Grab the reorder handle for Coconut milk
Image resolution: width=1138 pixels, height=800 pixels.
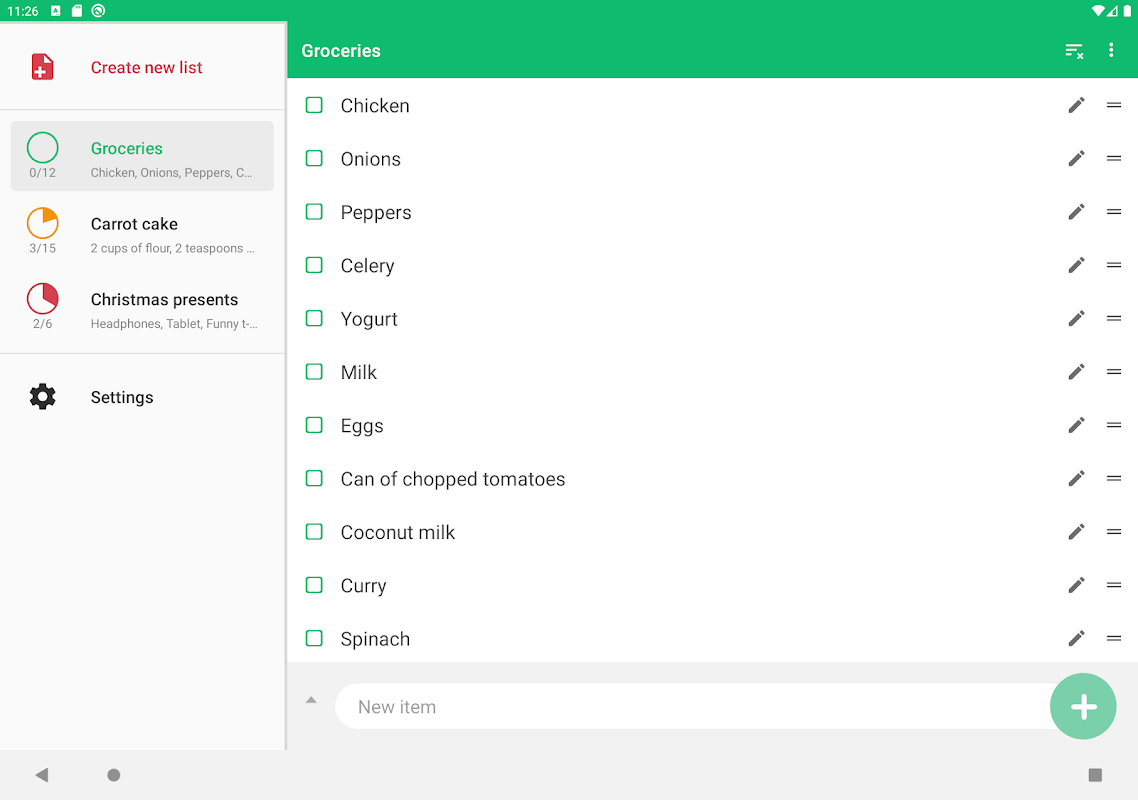pyautogui.click(x=1114, y=532)
